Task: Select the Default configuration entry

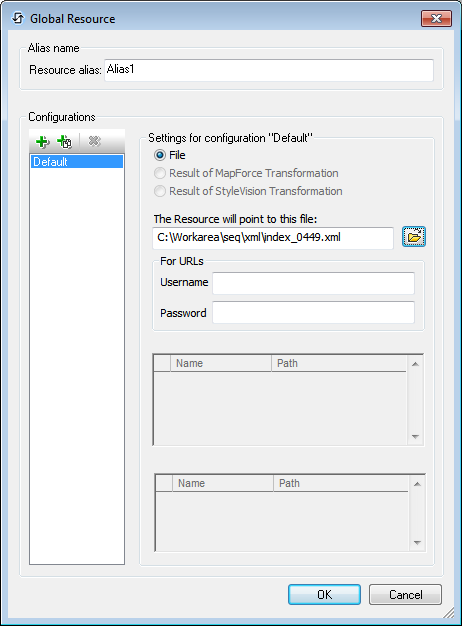Action: coord(77,162)
